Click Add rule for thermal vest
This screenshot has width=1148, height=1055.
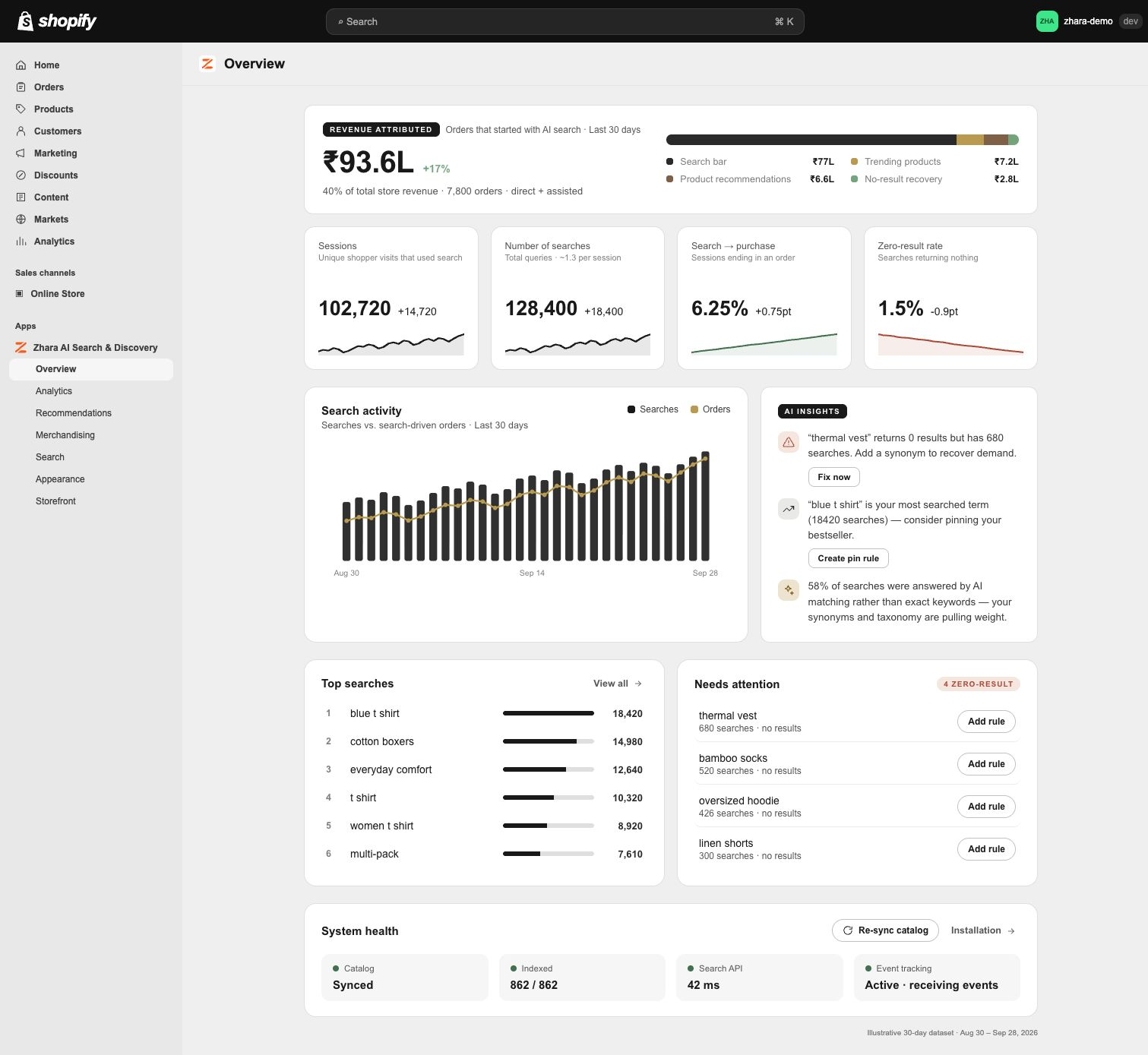point(986,722)
